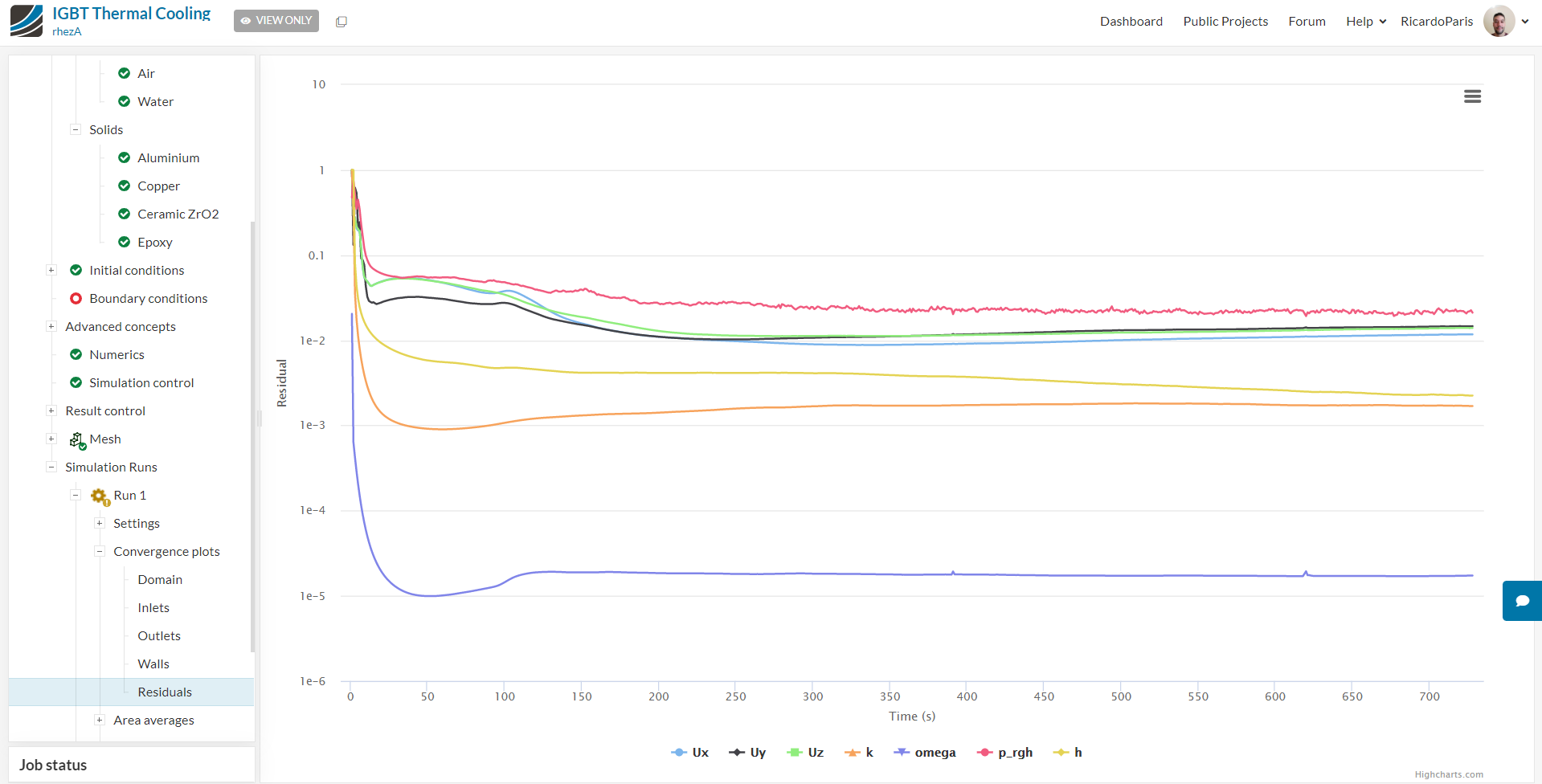The height and width of the screenshot is (784, 1542).
Task: Click the SimScale logo icon
Action: [27, 21]
